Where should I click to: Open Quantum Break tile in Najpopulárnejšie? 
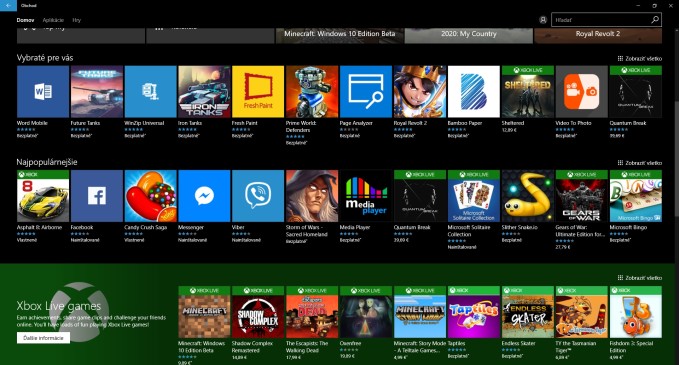420,196
